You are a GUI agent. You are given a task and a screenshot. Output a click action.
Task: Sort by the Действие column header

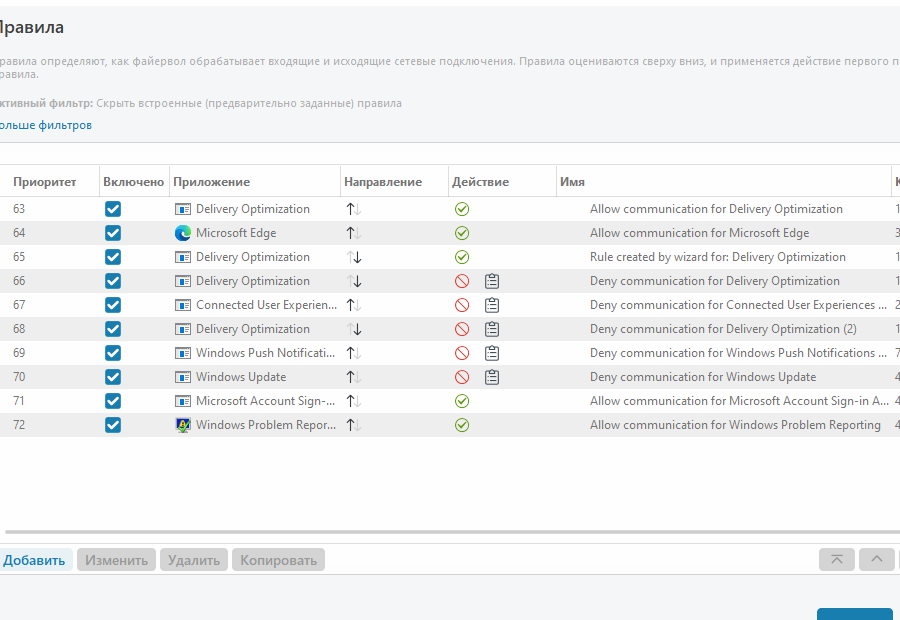coord(480,182)
